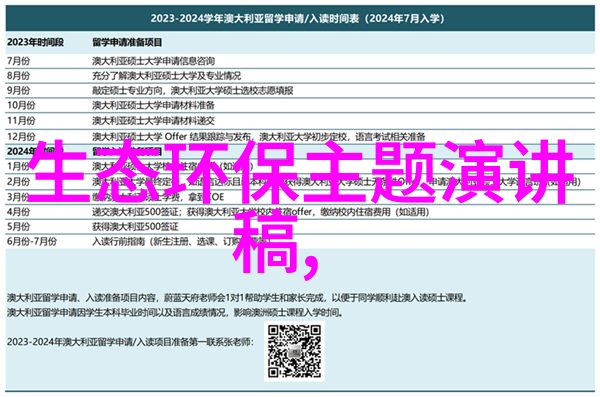Click the "4月份" row label

pos(18,212)
